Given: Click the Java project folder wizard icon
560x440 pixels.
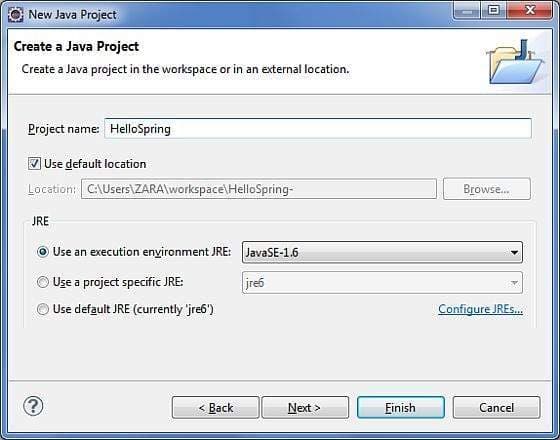Looking at the screenshot, I should [515, 62].
